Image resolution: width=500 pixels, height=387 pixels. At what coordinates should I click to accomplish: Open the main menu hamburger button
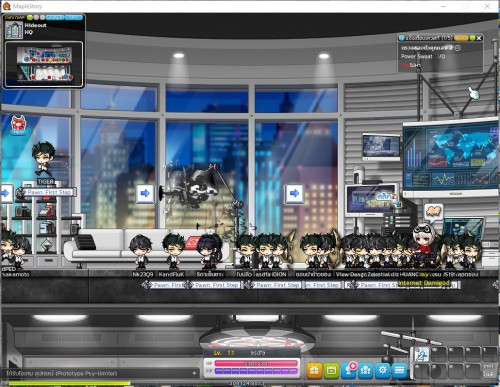[x=400, y=370]
